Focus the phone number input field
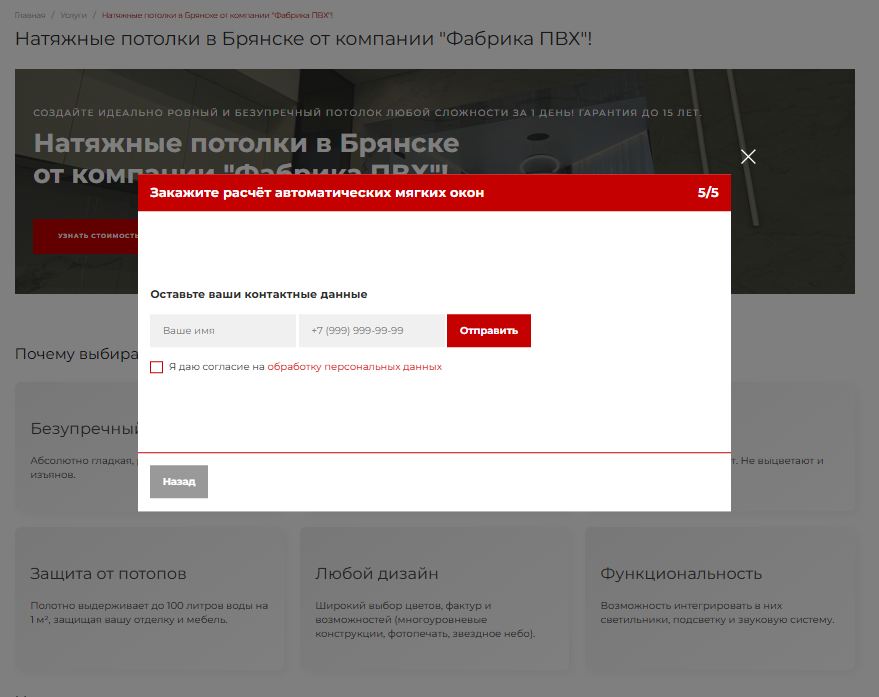 (x=371, y=331)
